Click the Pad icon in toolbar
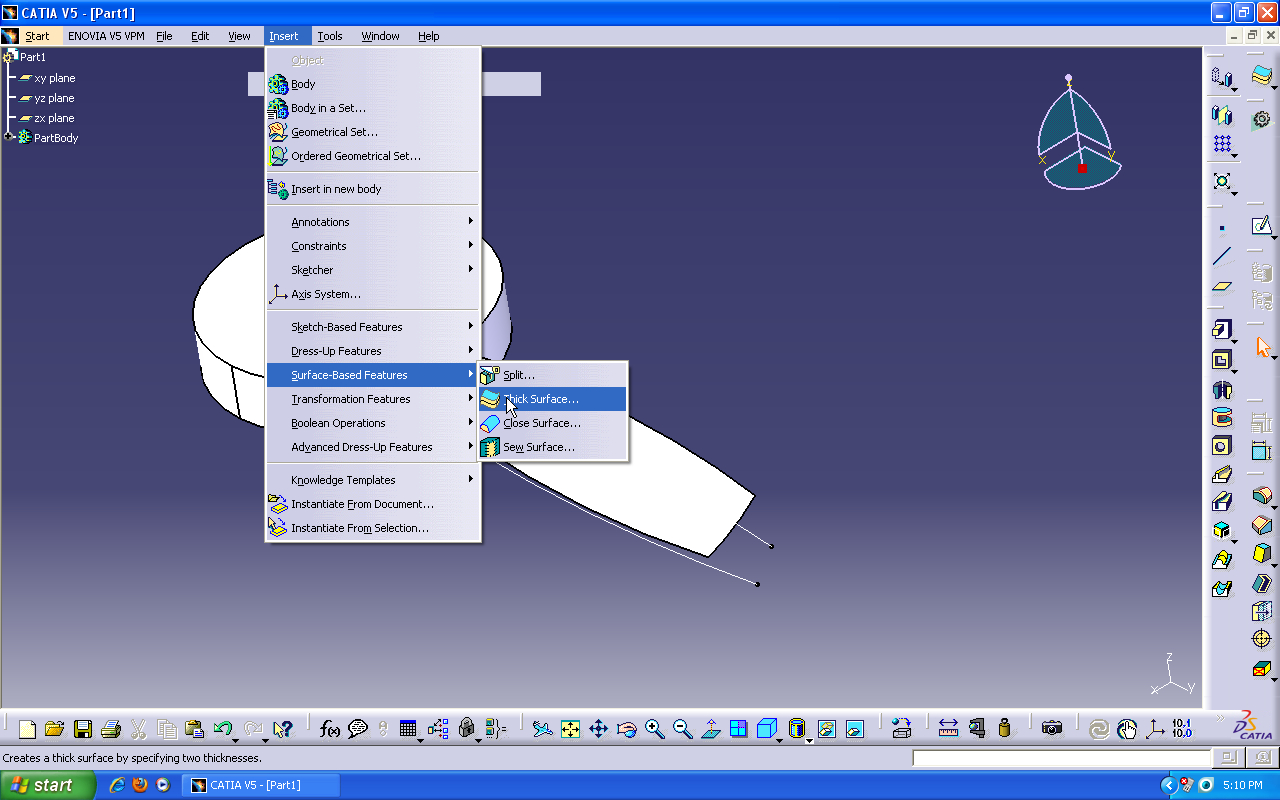1280x800 pixels. pos(1222,330)
